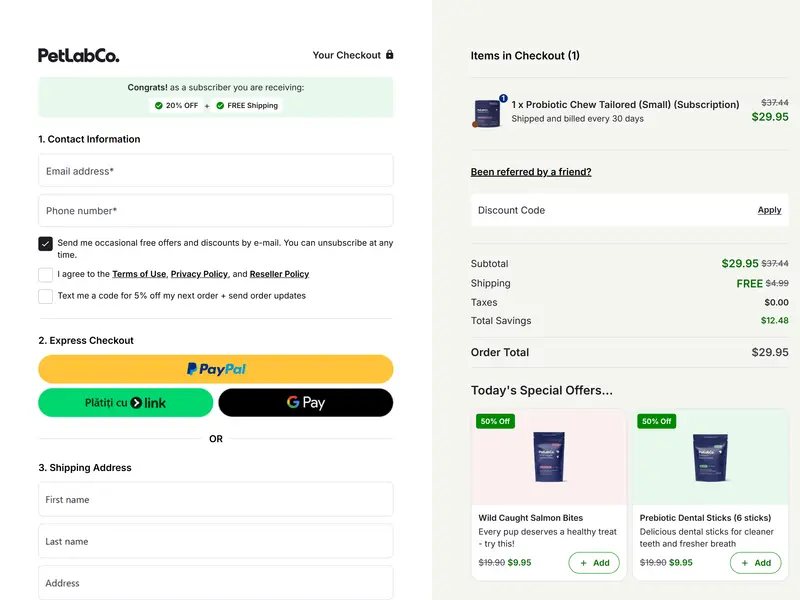Open the Terms of Use link
The height and width of the screenshot is (600, 800).
(139, 274)
